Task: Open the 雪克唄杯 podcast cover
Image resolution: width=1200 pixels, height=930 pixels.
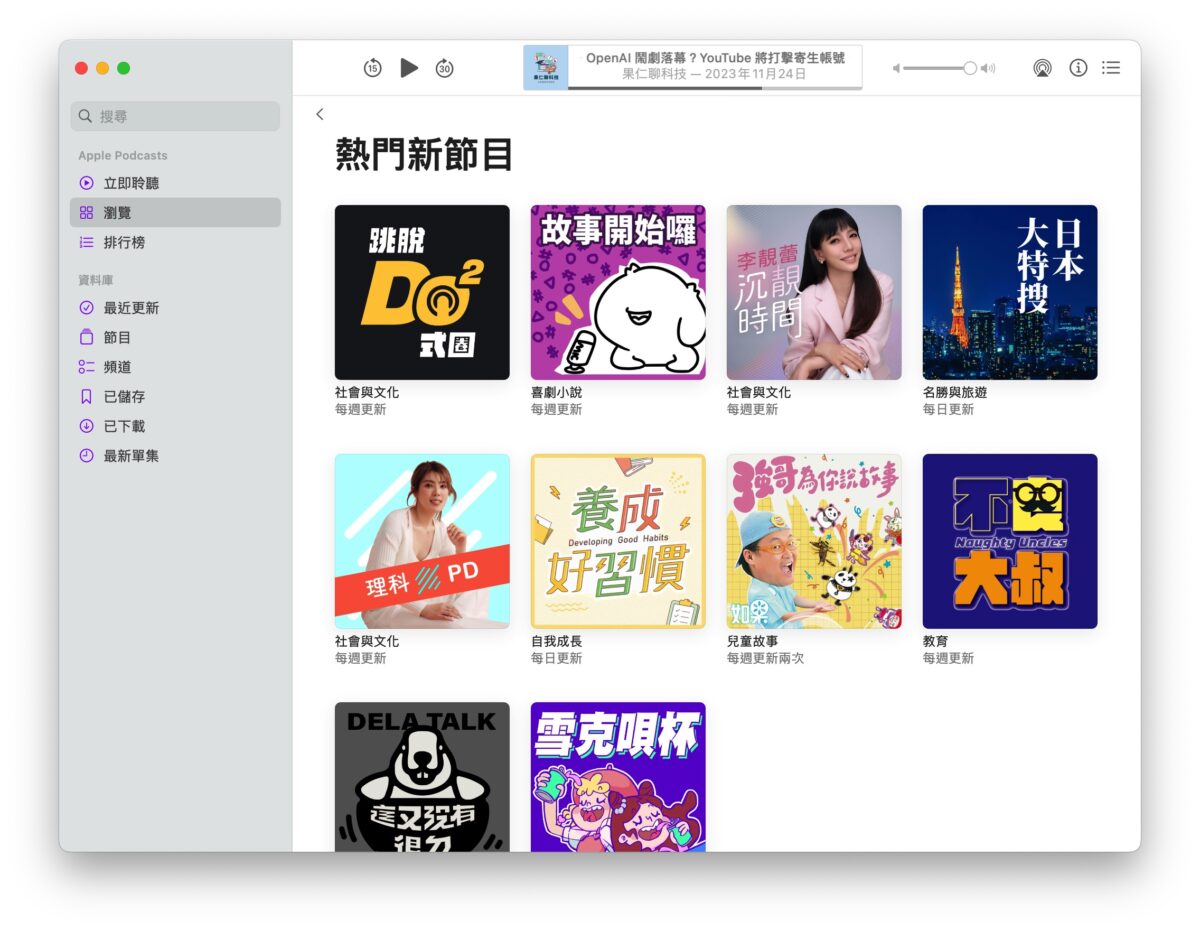Action: 618,777
